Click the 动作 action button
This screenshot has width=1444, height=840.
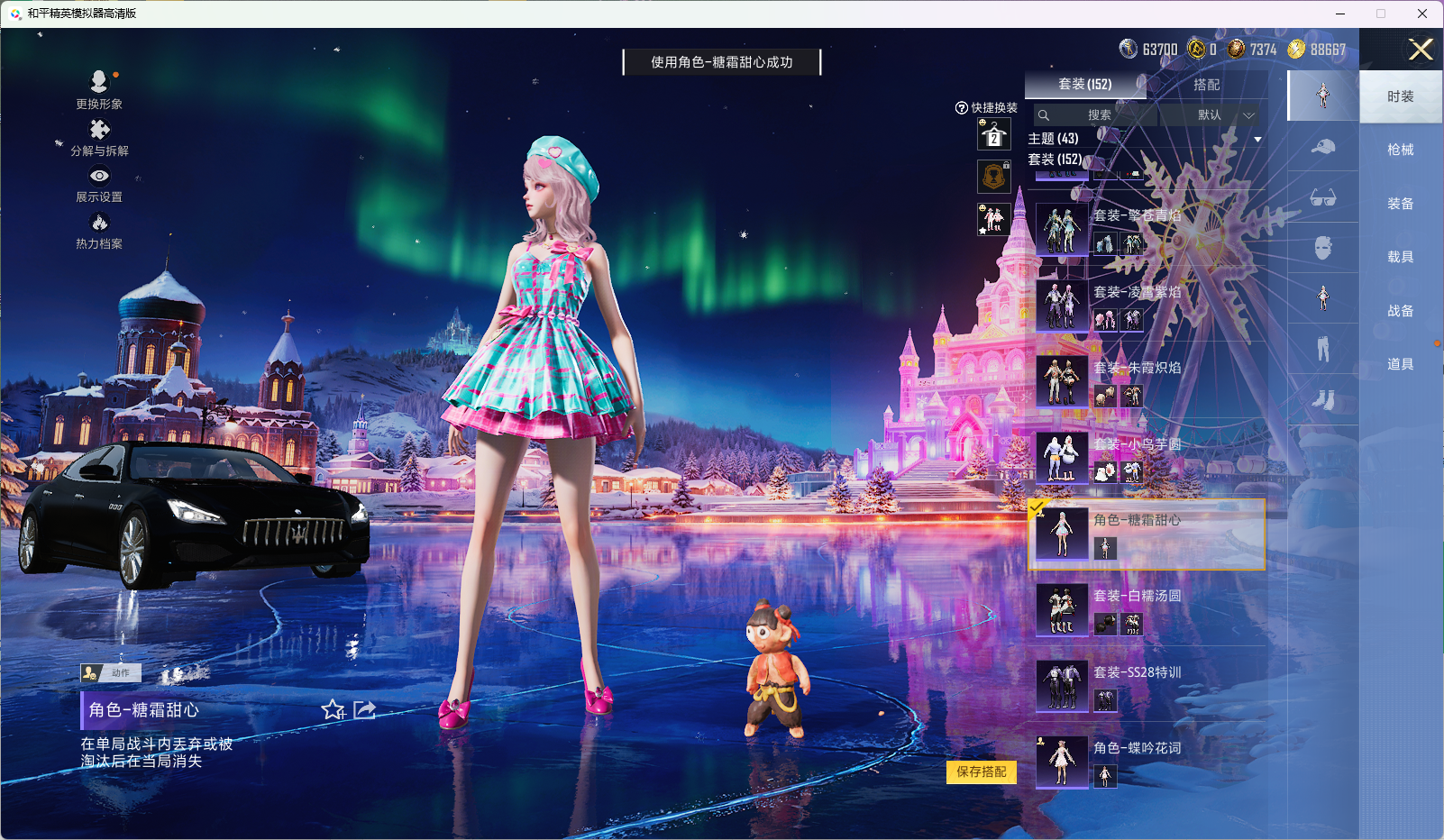(111, 673)
